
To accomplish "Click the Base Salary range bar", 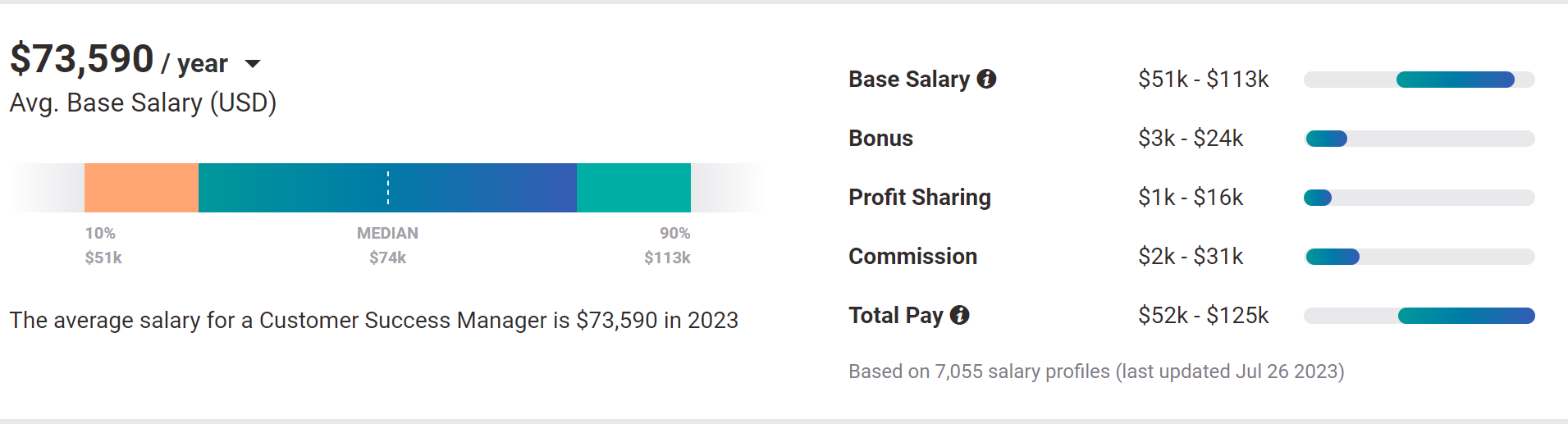I will click(x=1419, y=80).
